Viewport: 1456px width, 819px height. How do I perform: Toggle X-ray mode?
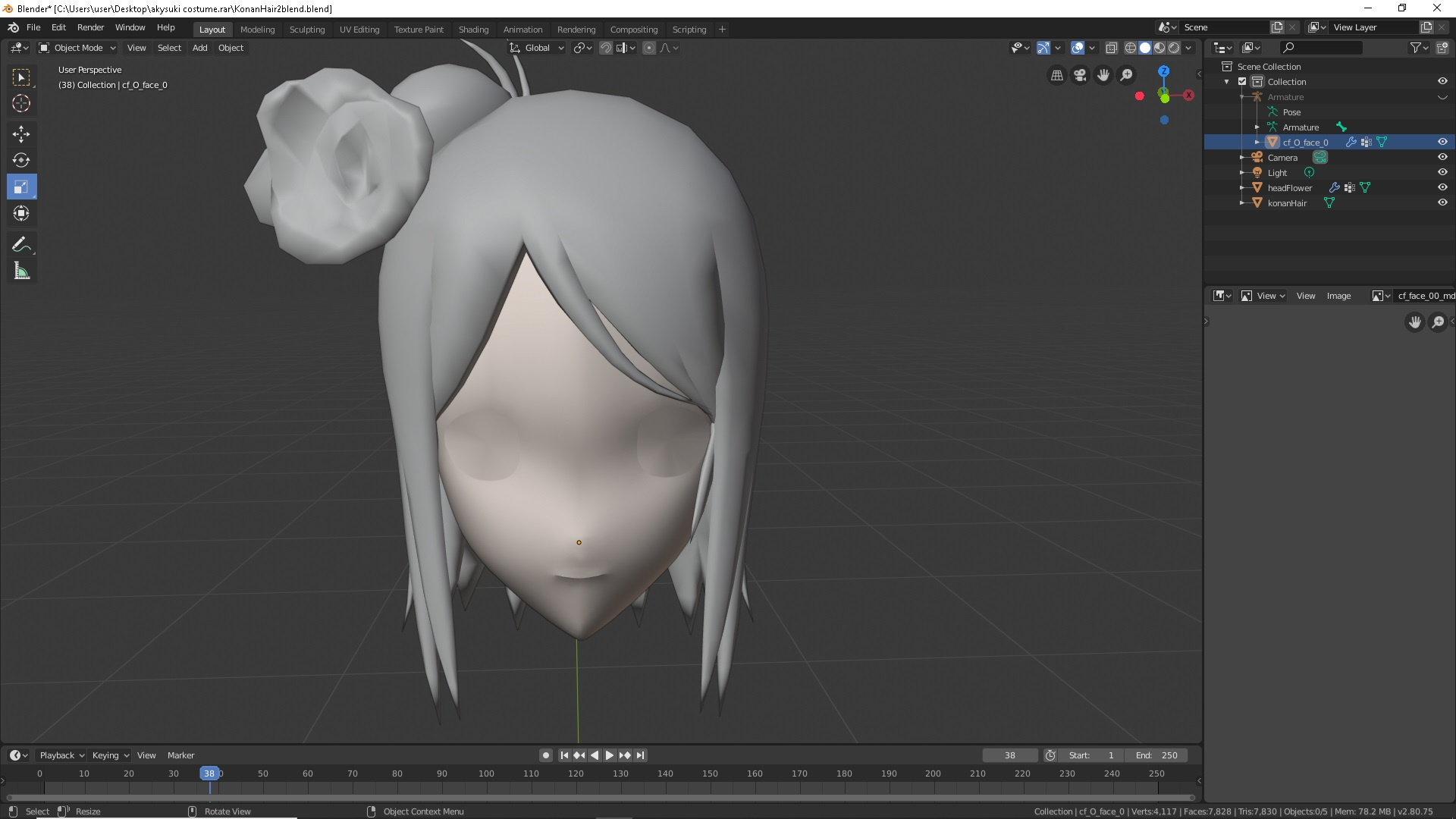tap(1111, 48)
